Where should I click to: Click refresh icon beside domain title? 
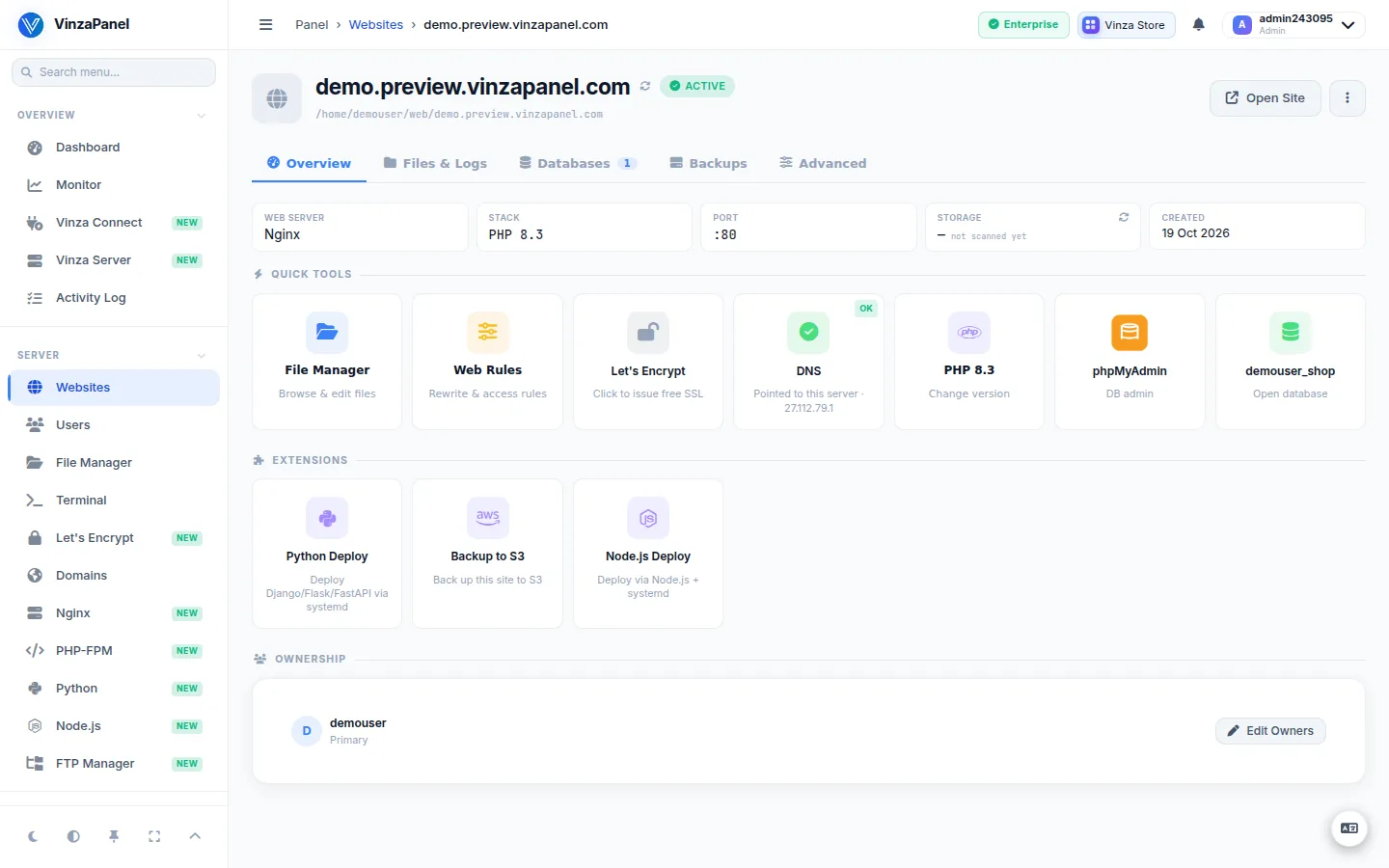(645, 86)
